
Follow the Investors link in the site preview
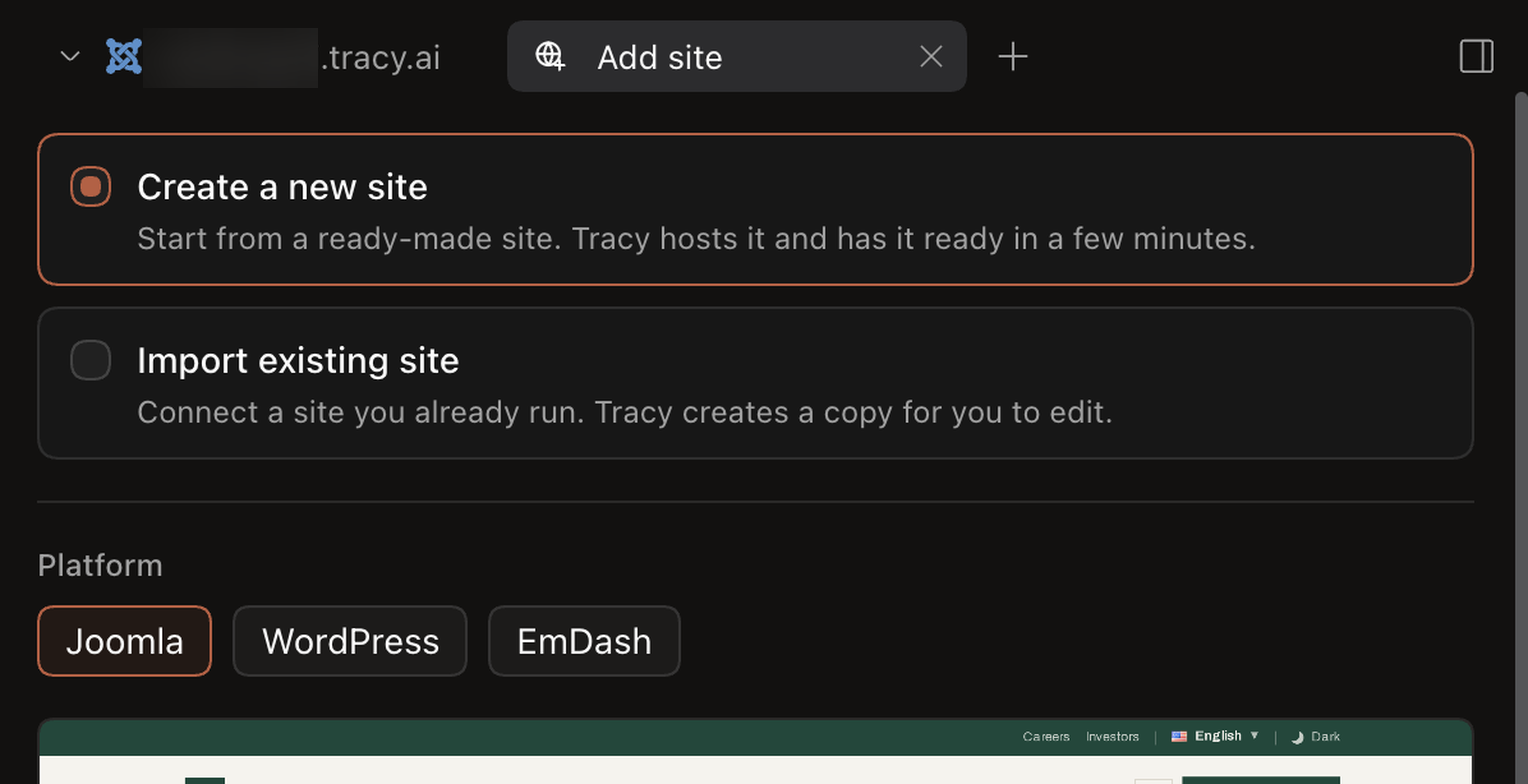(1113, 737)
